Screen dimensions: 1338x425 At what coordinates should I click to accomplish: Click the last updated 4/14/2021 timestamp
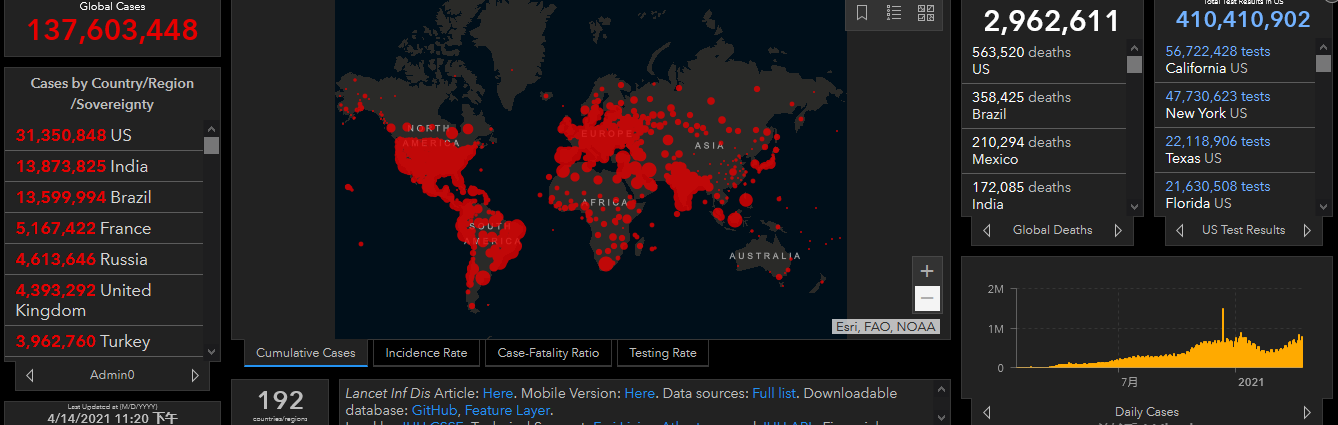(x=112, y=419)
